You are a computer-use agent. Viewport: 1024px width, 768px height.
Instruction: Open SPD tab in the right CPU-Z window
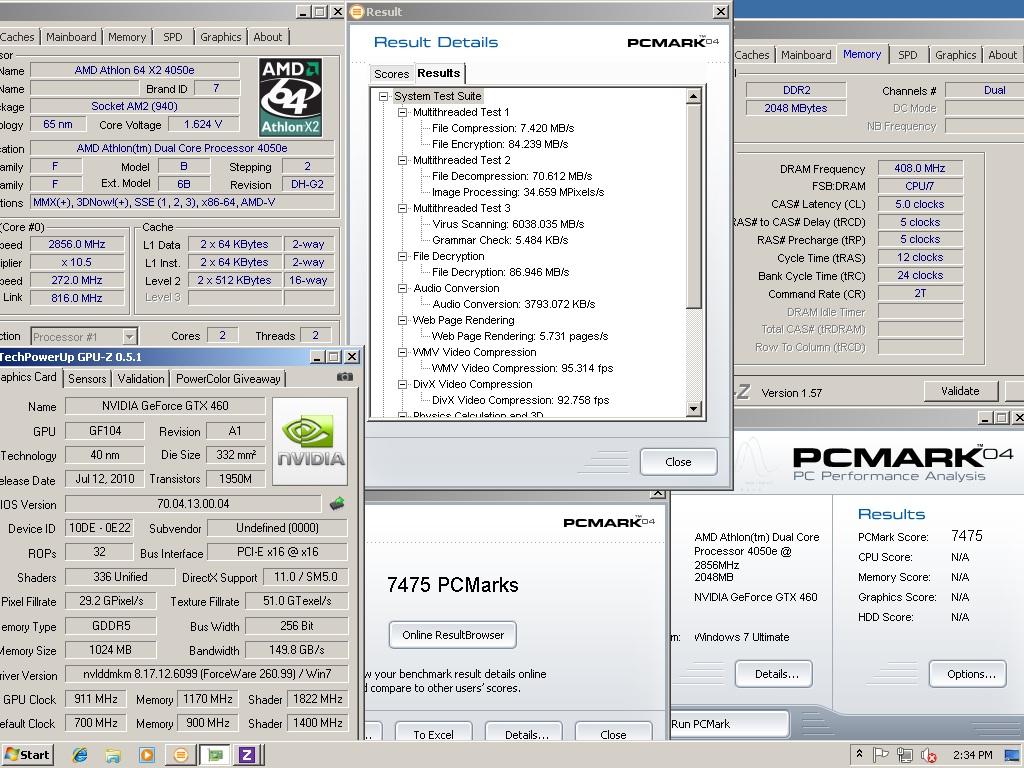(x=907, y=56)
